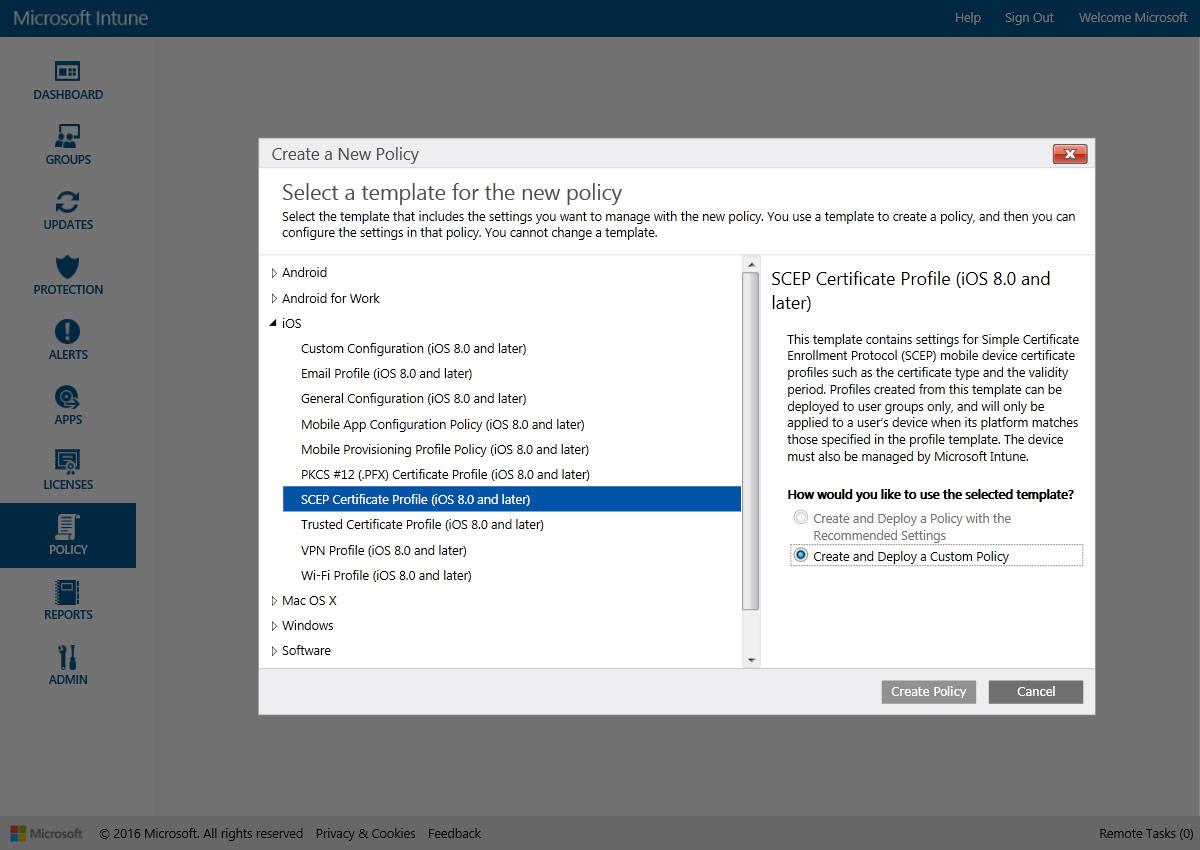The image size is (1200, 850).
Task: Select VPN Profile (iOS 8.0 and later)
Action: pos(384,550)
